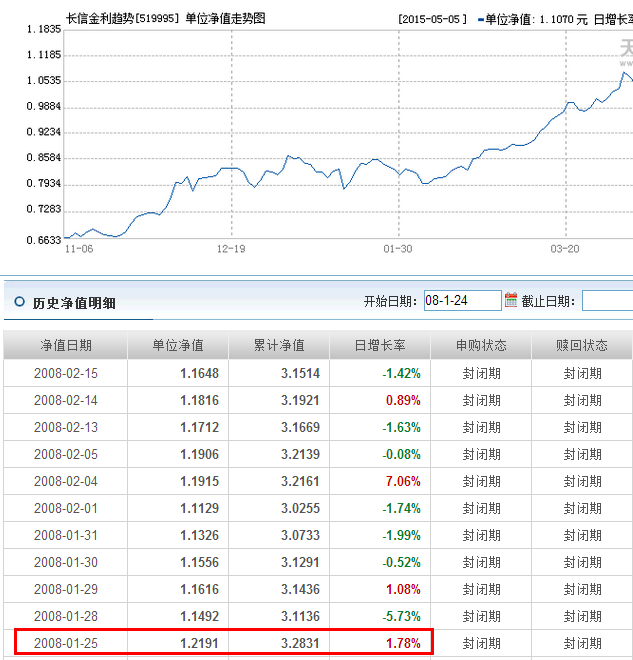This screenshot has width=633, height=660.
Task: Click the chart title 长信金利趋势[519995]
Action: point(123,19)
